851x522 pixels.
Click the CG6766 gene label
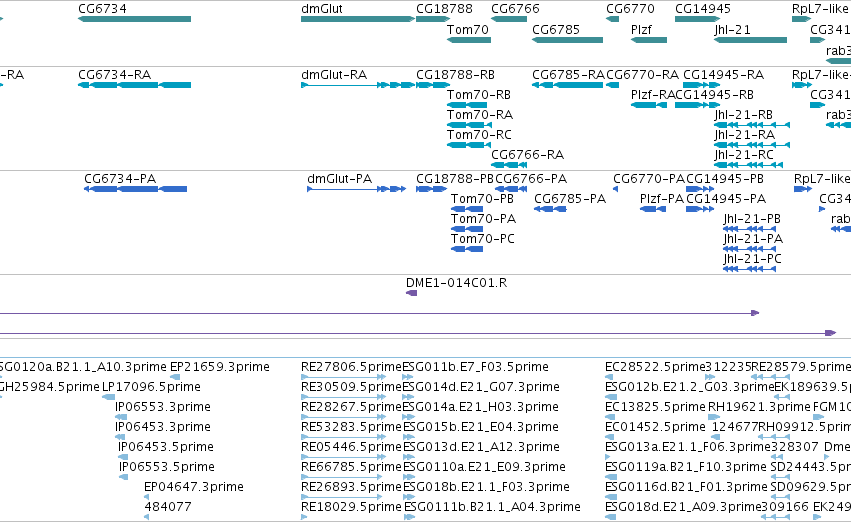click(x=515, y=9)
